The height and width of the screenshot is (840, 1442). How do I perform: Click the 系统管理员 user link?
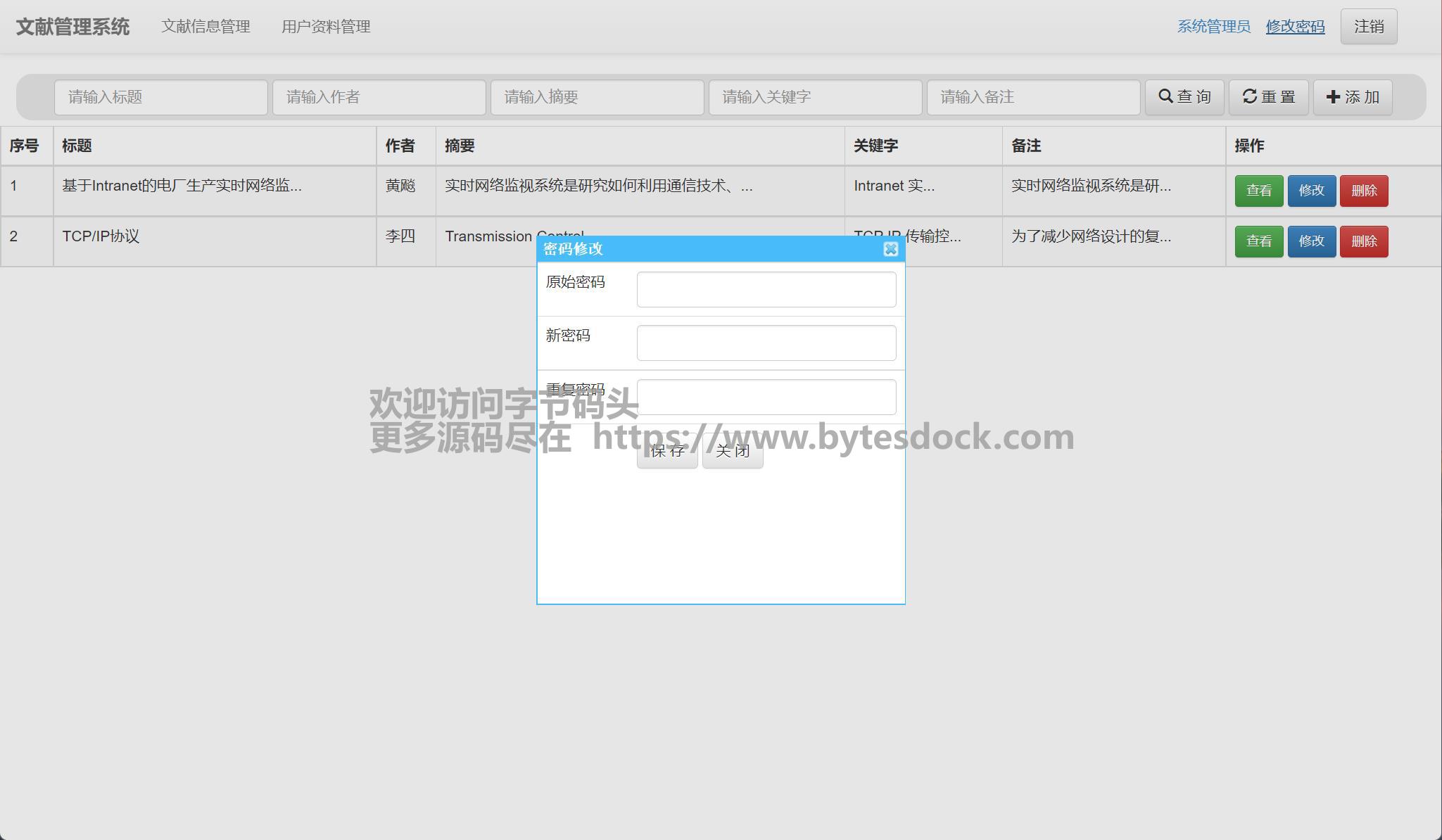[x=1213, y=27]
